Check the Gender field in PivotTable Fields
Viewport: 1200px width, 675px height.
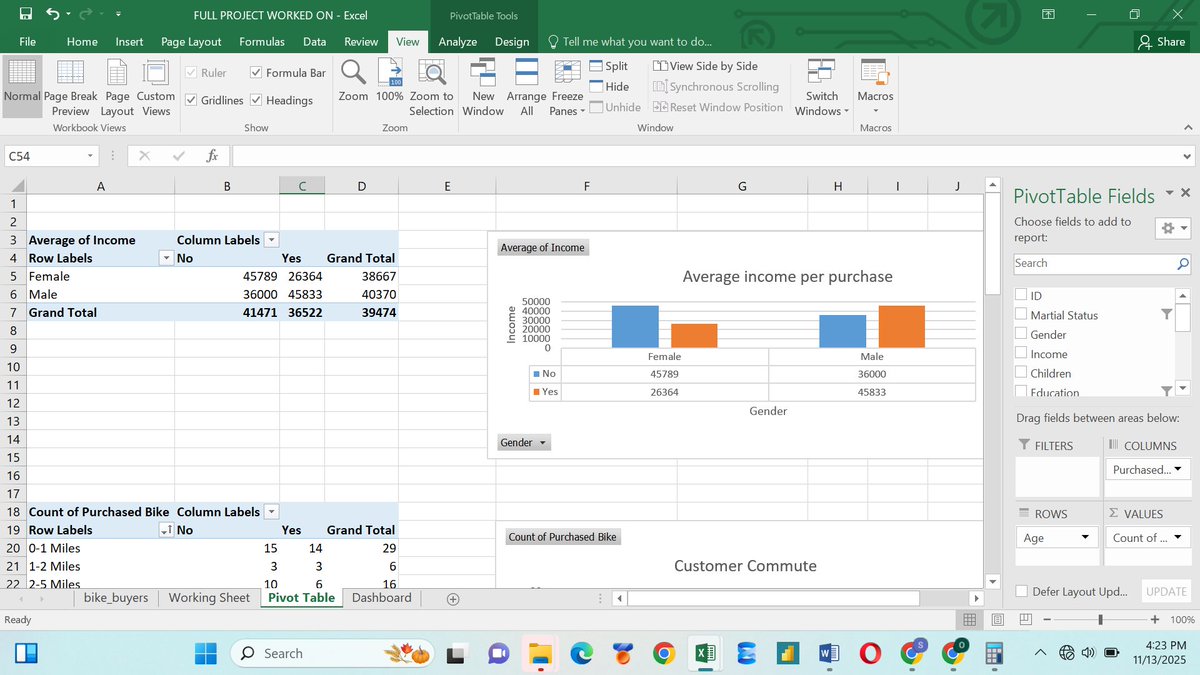pyautogui.click(x=1020, y=334)
